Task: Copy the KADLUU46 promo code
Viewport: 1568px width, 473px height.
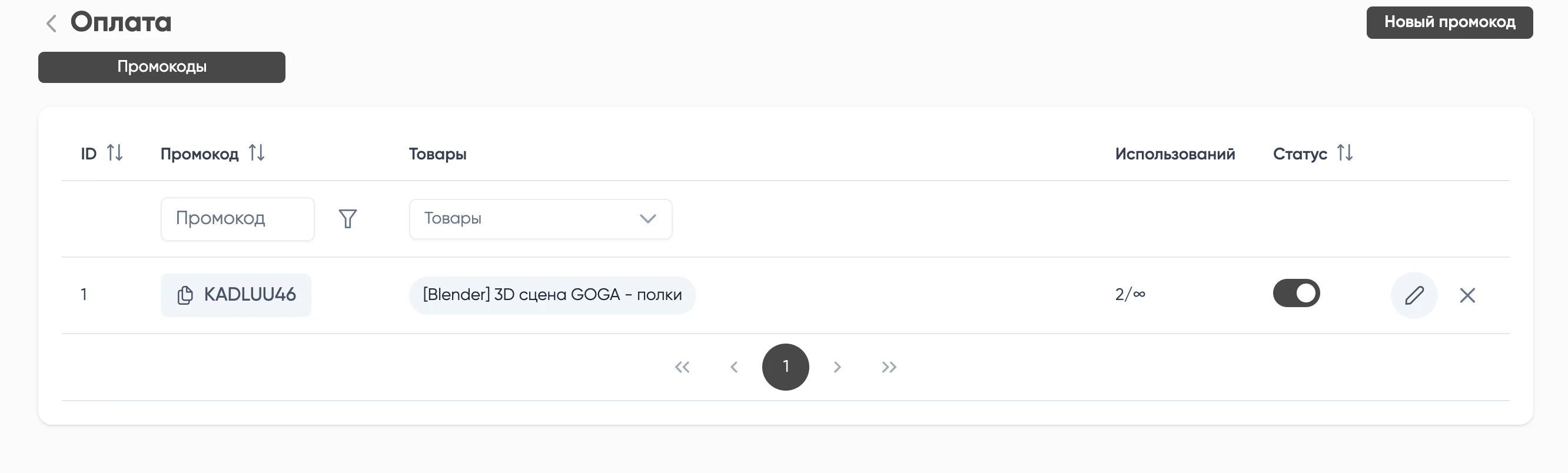Action: coord(185,295)
